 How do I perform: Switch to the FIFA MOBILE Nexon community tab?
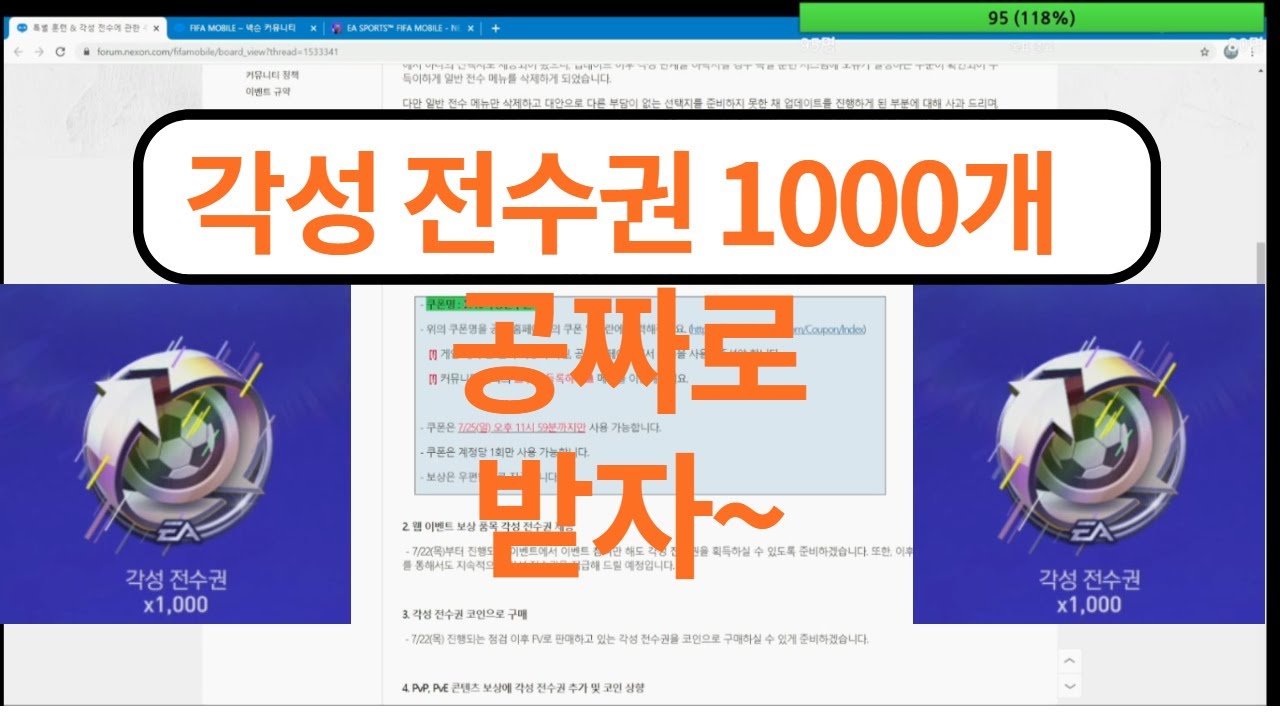(x=245, y=28)
